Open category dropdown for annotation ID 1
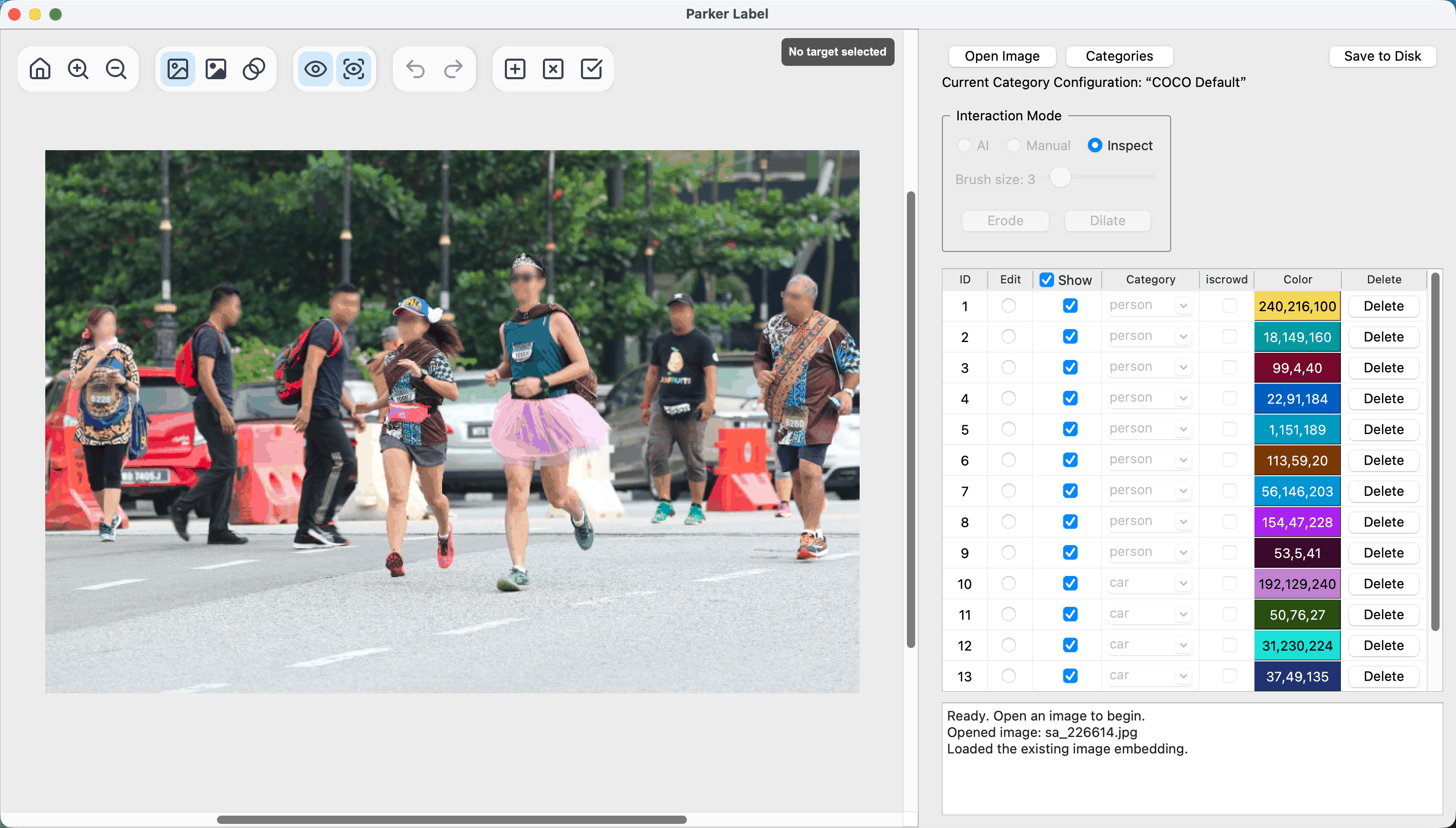This screenshot has height=828, width=1456. click(x=1149, y=306)
